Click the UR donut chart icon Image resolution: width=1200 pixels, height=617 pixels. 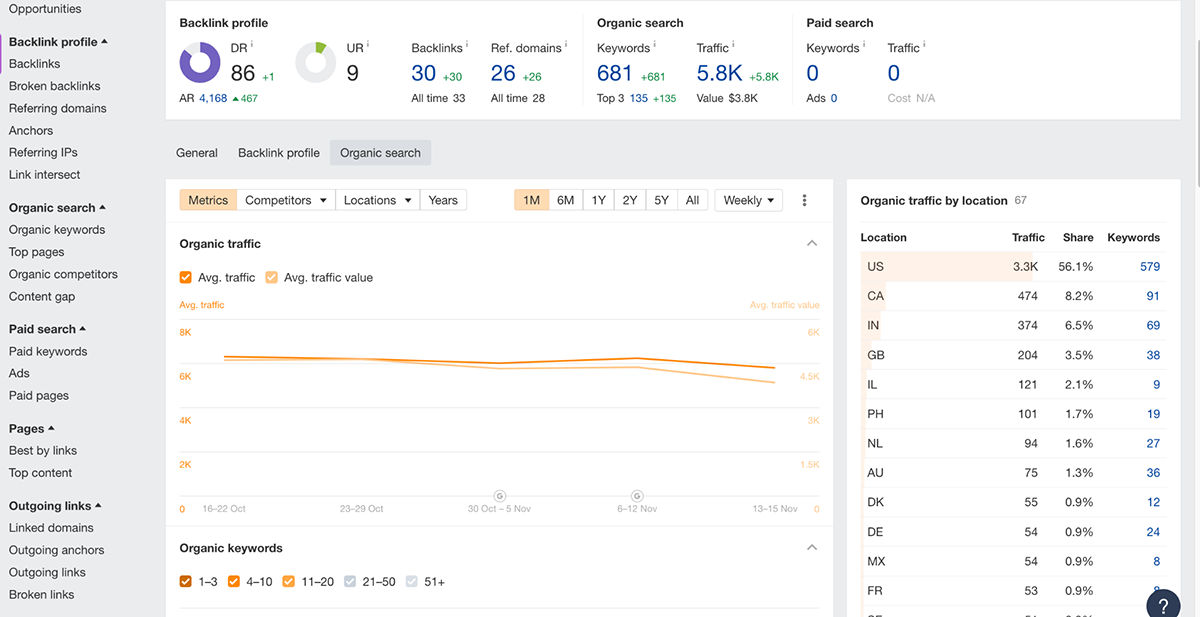[315, 62]
